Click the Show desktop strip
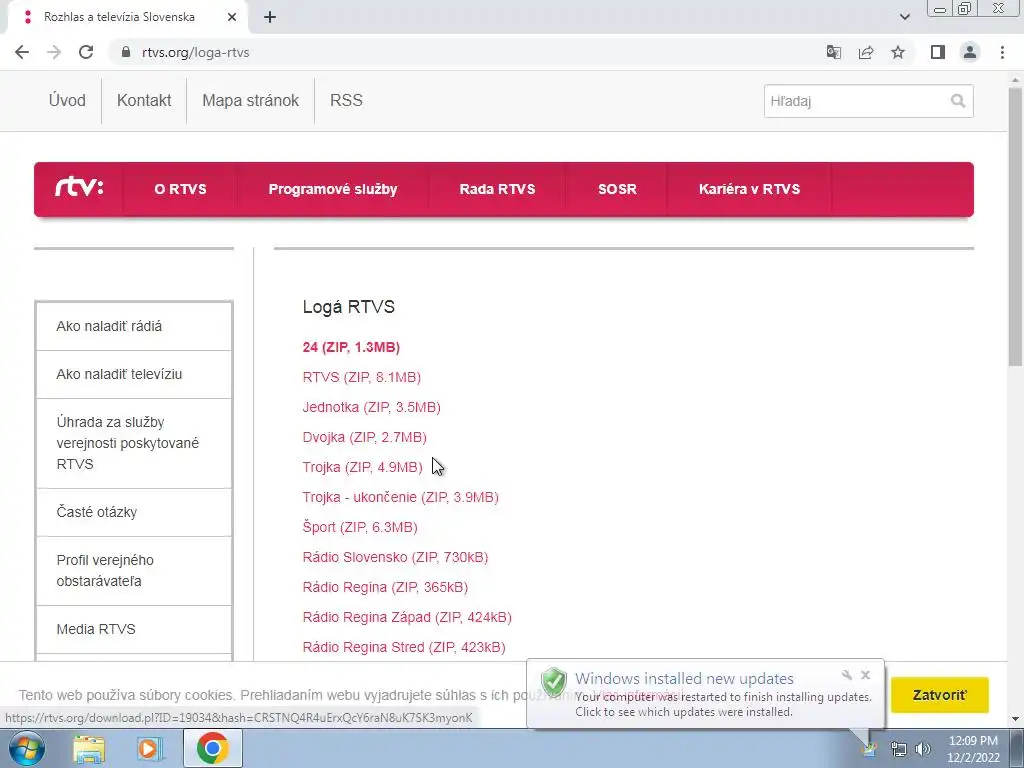 point(1017,748)
